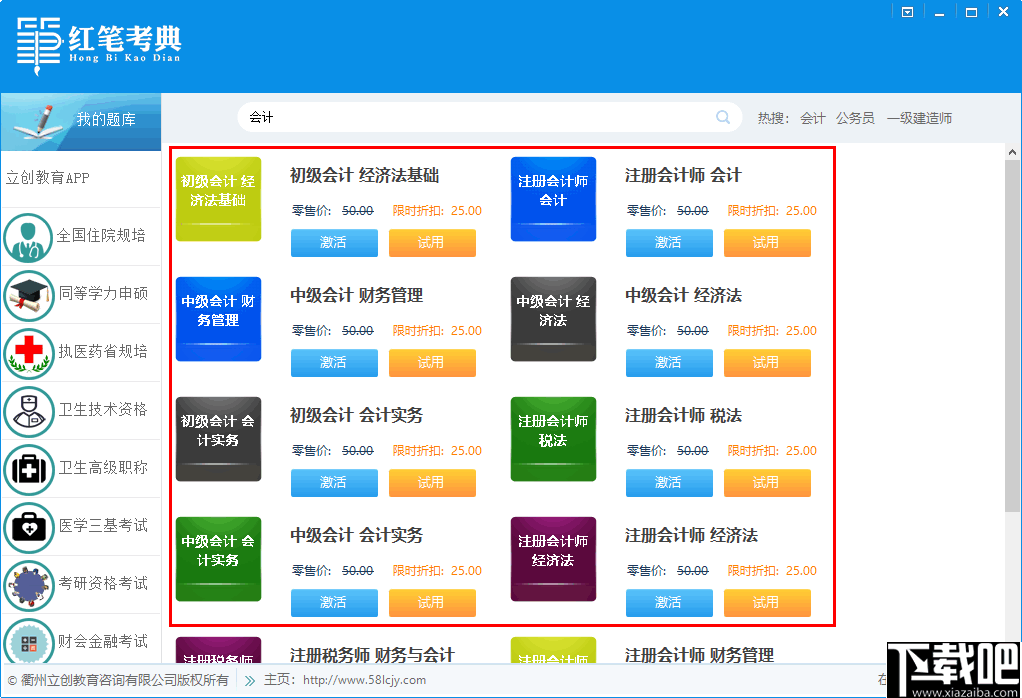The height and width of the screenshot is (698, 1022).
Task: Click inside the search input field
Action: coord(450,117)
